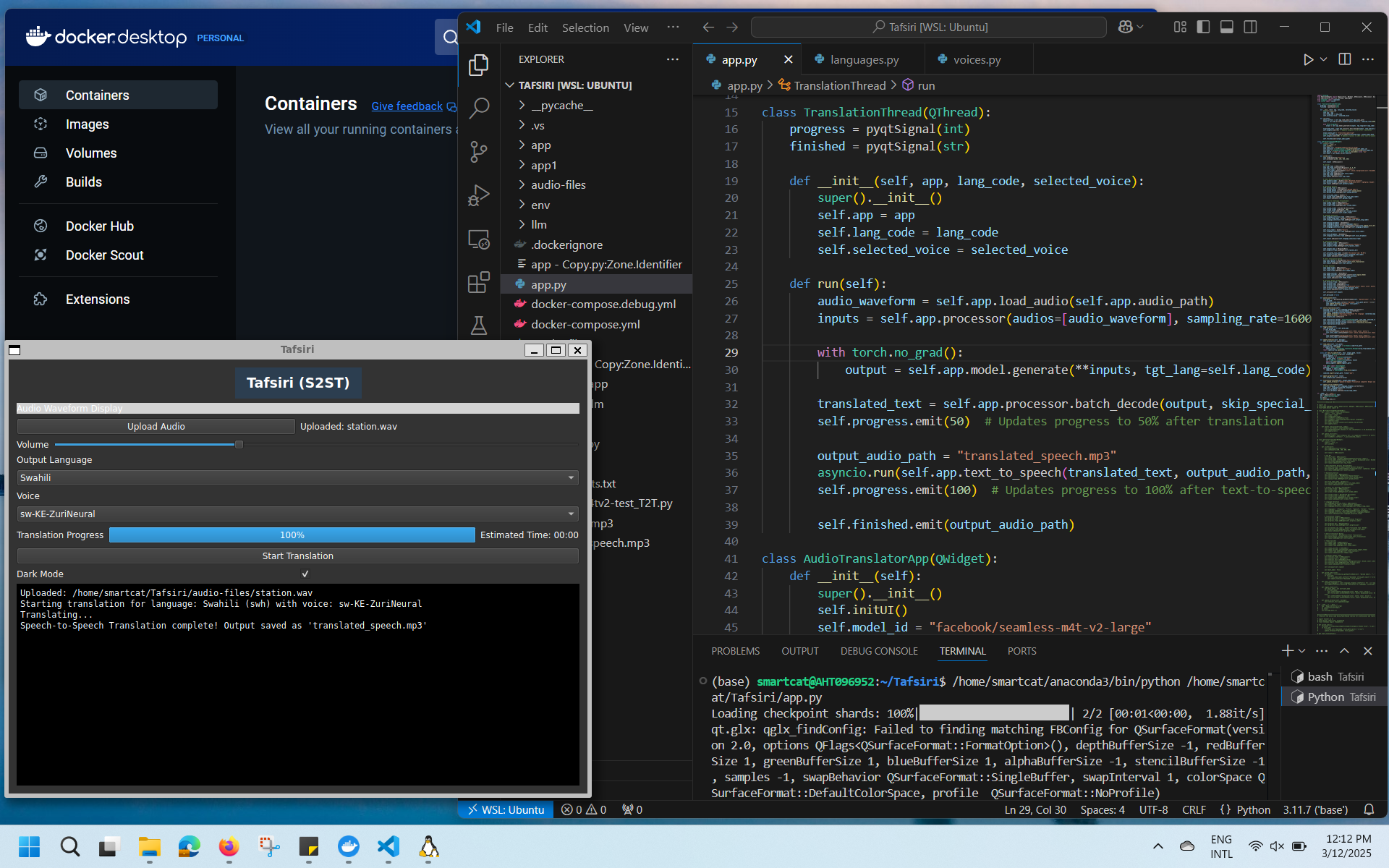Click WSL: Ubuntu remote indicator
Image resolution: width=1389 pixels, height=868 pixels.
click(506, 809)
